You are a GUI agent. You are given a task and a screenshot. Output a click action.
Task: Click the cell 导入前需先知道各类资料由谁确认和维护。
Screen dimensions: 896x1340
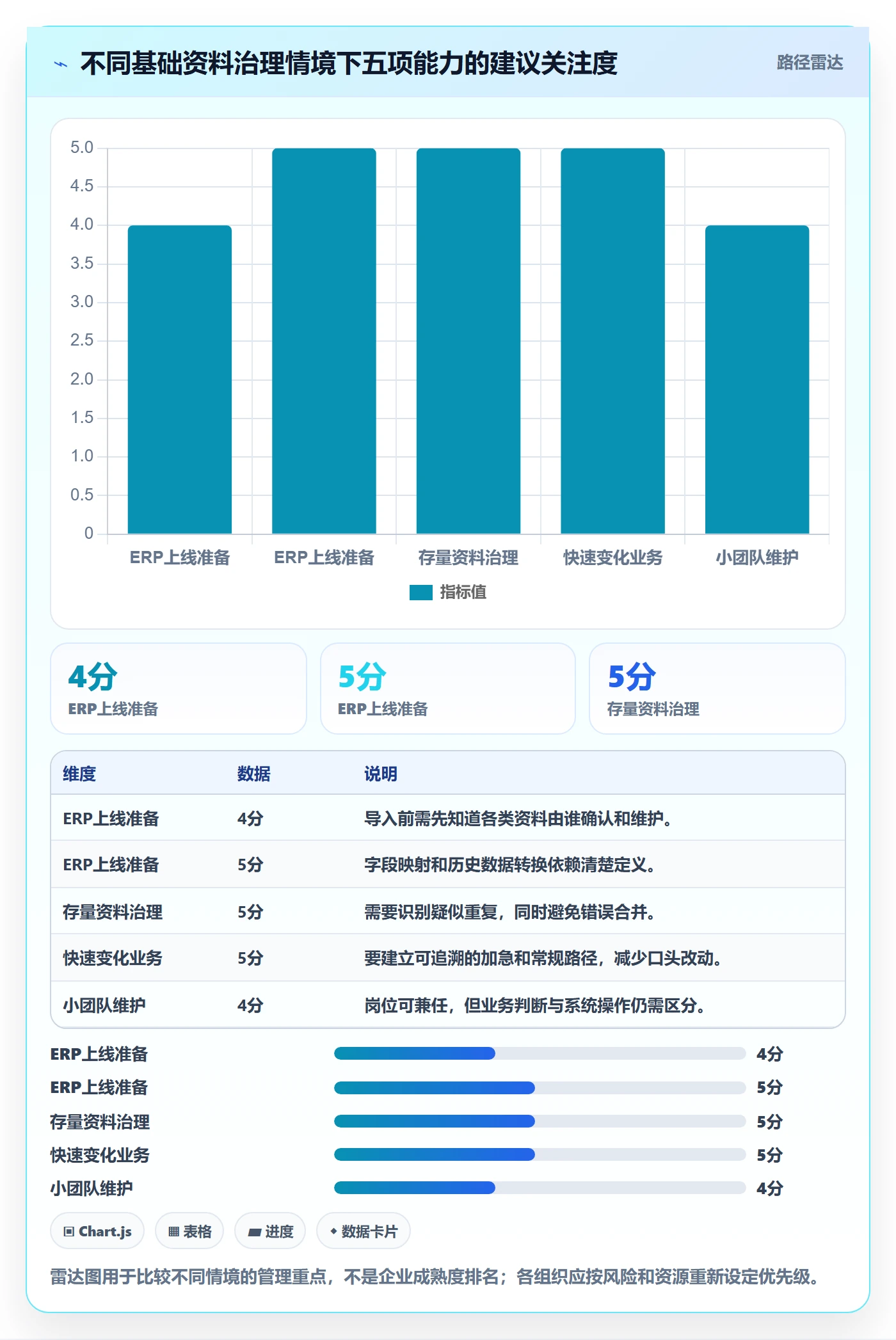point(518,818)
